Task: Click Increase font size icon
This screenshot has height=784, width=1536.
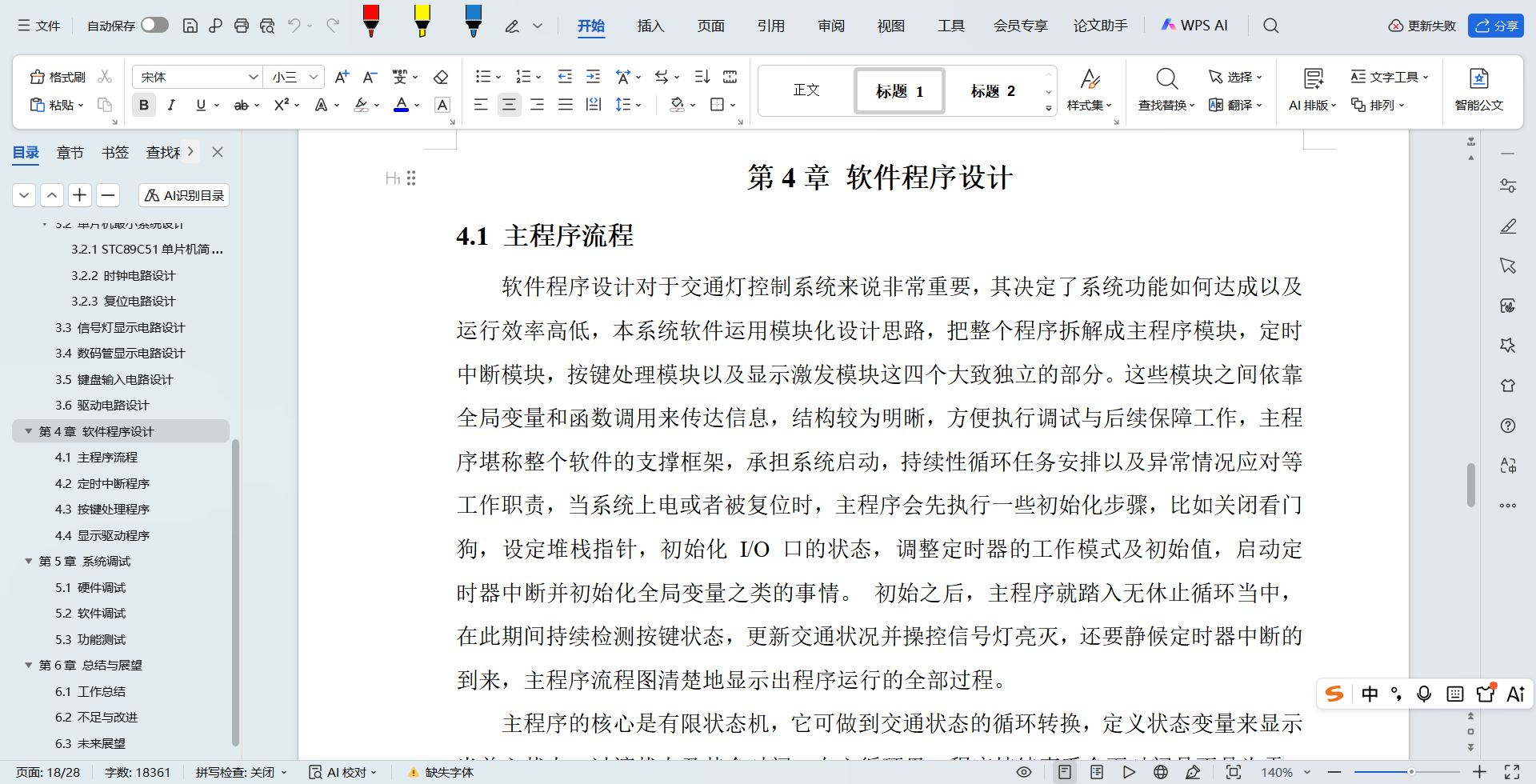Action: [342, 77]
